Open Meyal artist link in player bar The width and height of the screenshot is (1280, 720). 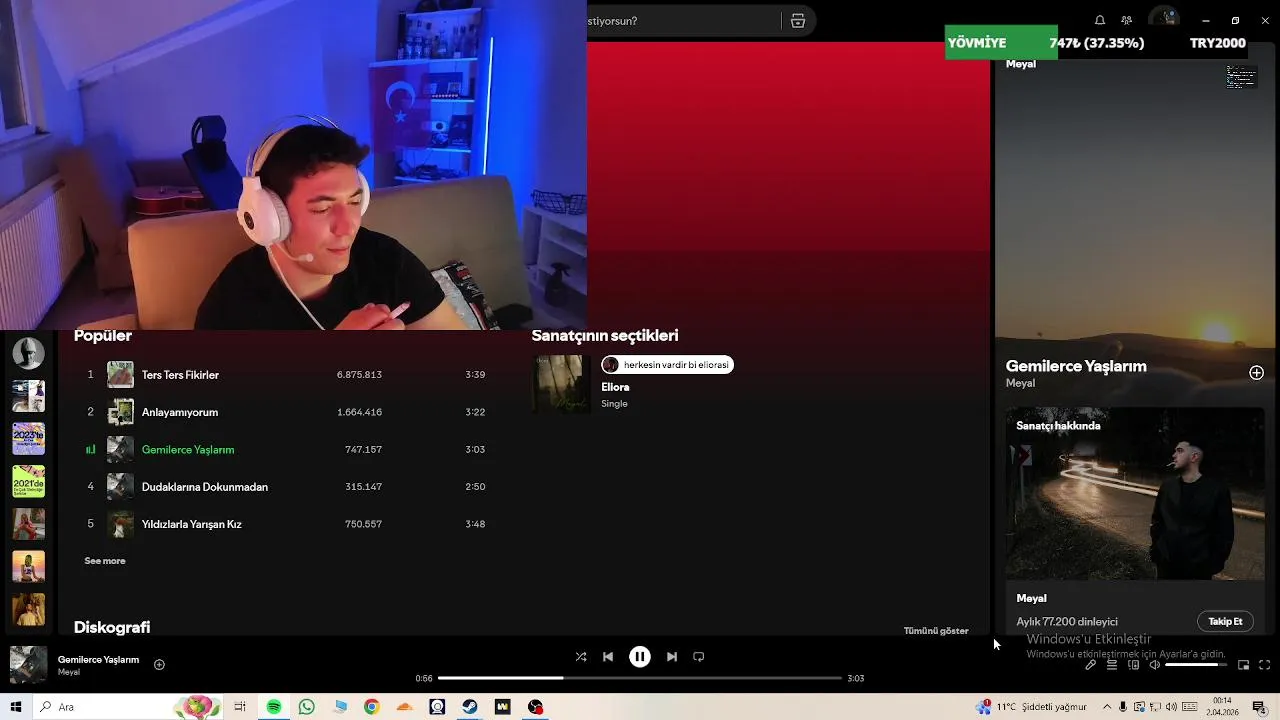[x=68, y=672]
